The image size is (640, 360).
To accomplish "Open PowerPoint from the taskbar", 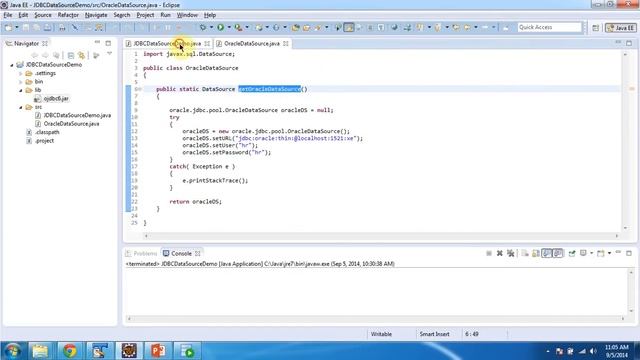I will click(x=158, y=351).
